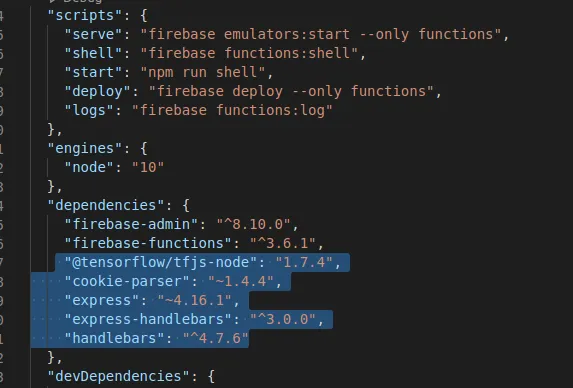Screen dimensions: 573x388
Task: Click the handlebars version "^4.7.6"
Action: click(x=216, y=338)
